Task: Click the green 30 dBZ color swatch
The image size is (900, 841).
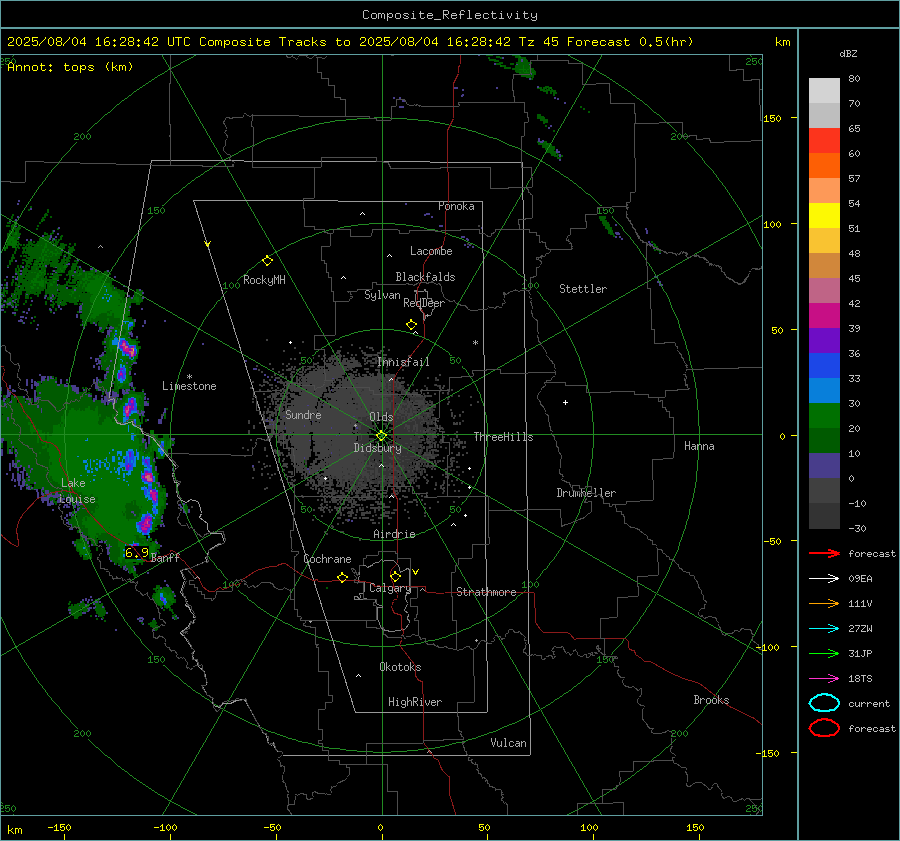Action: click(x=825, y=416)
